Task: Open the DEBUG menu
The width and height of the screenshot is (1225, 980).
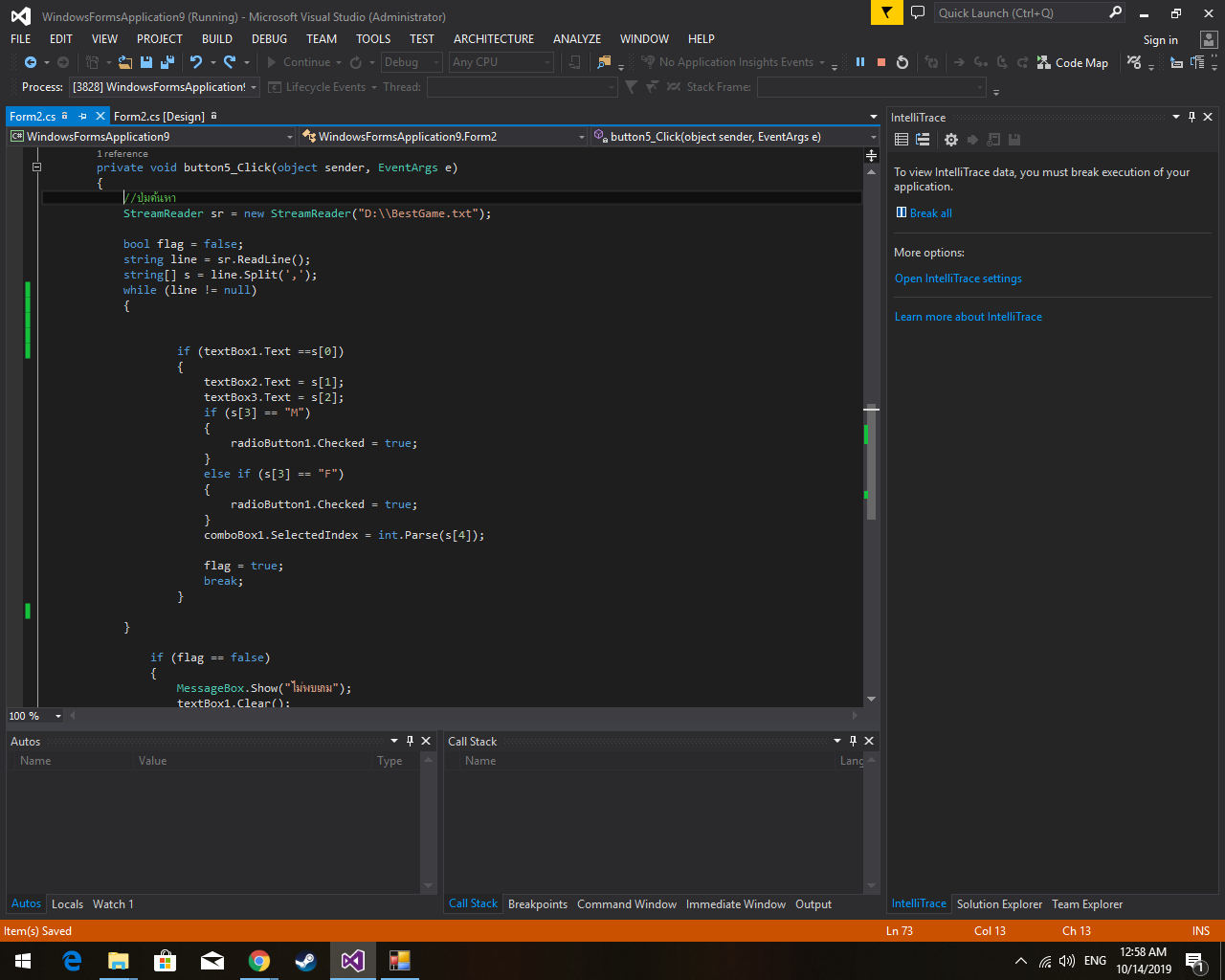Action: tap(269, 39)
